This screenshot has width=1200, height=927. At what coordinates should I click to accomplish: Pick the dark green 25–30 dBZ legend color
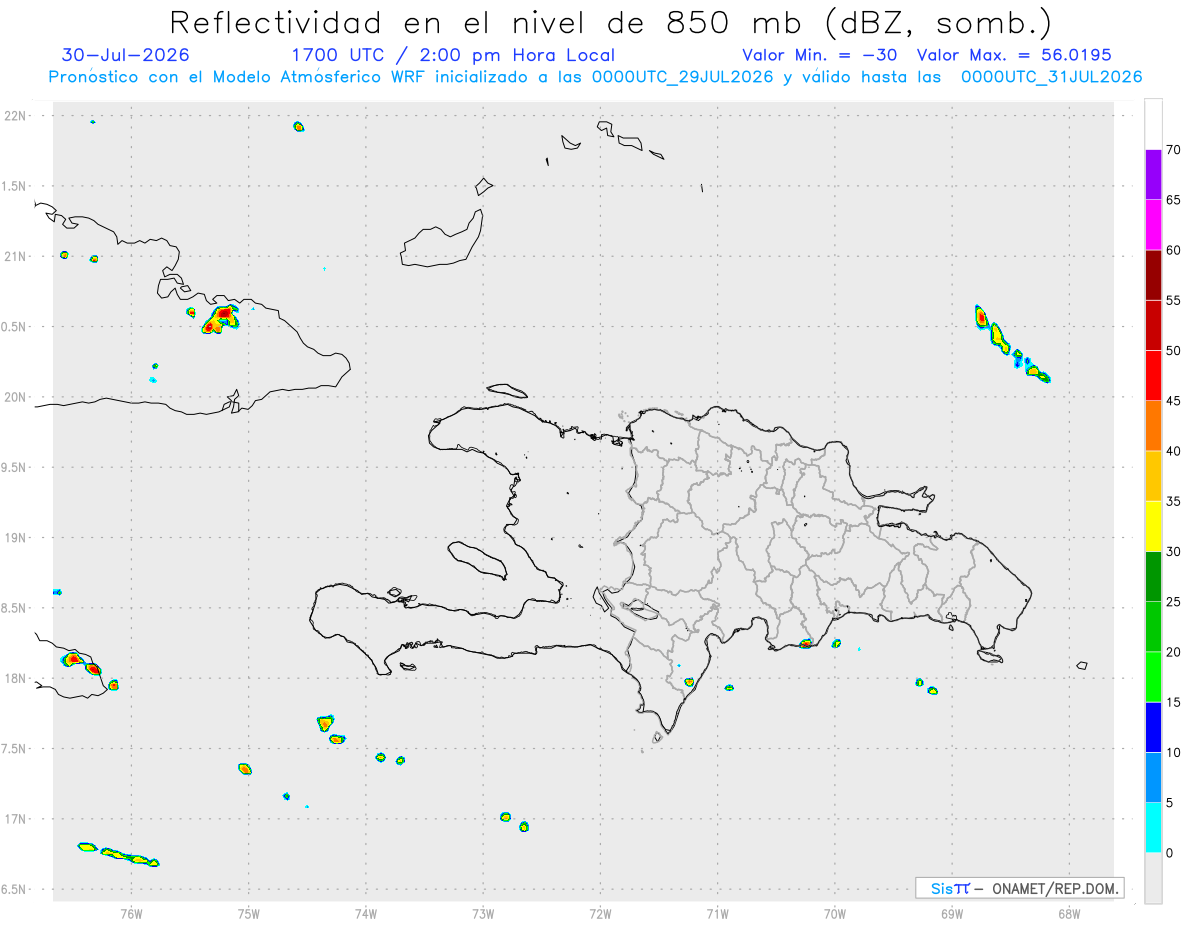[1153, 577]
